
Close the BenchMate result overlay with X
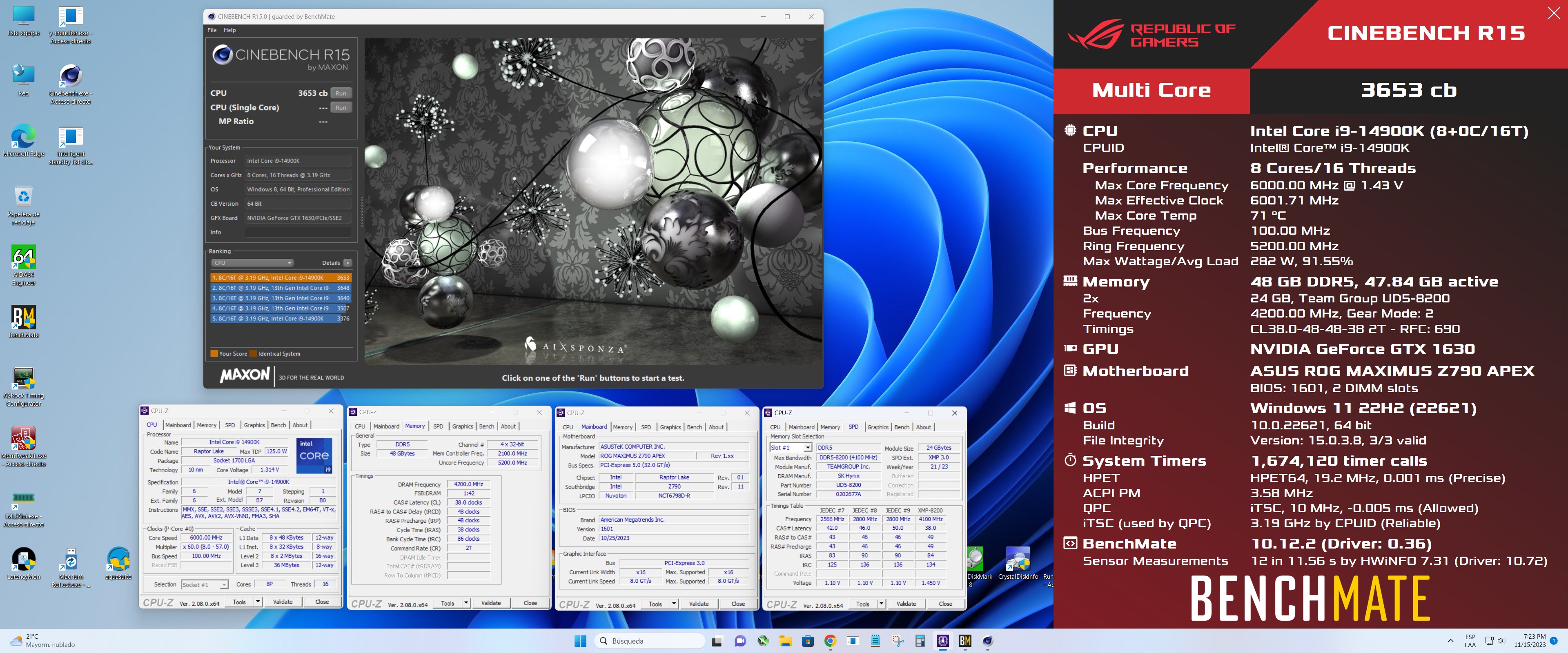[1553, 13]
